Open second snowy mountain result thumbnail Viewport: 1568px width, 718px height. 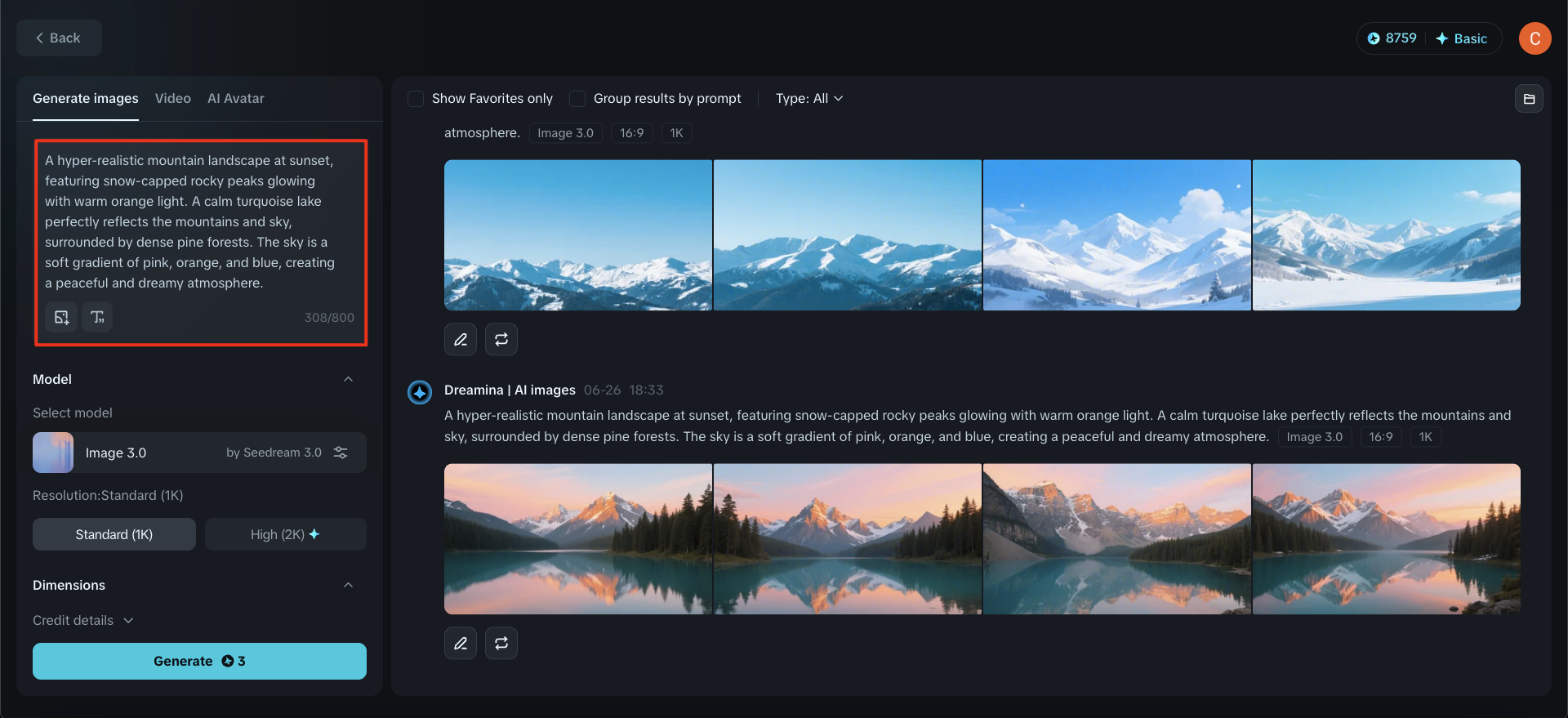848,235
